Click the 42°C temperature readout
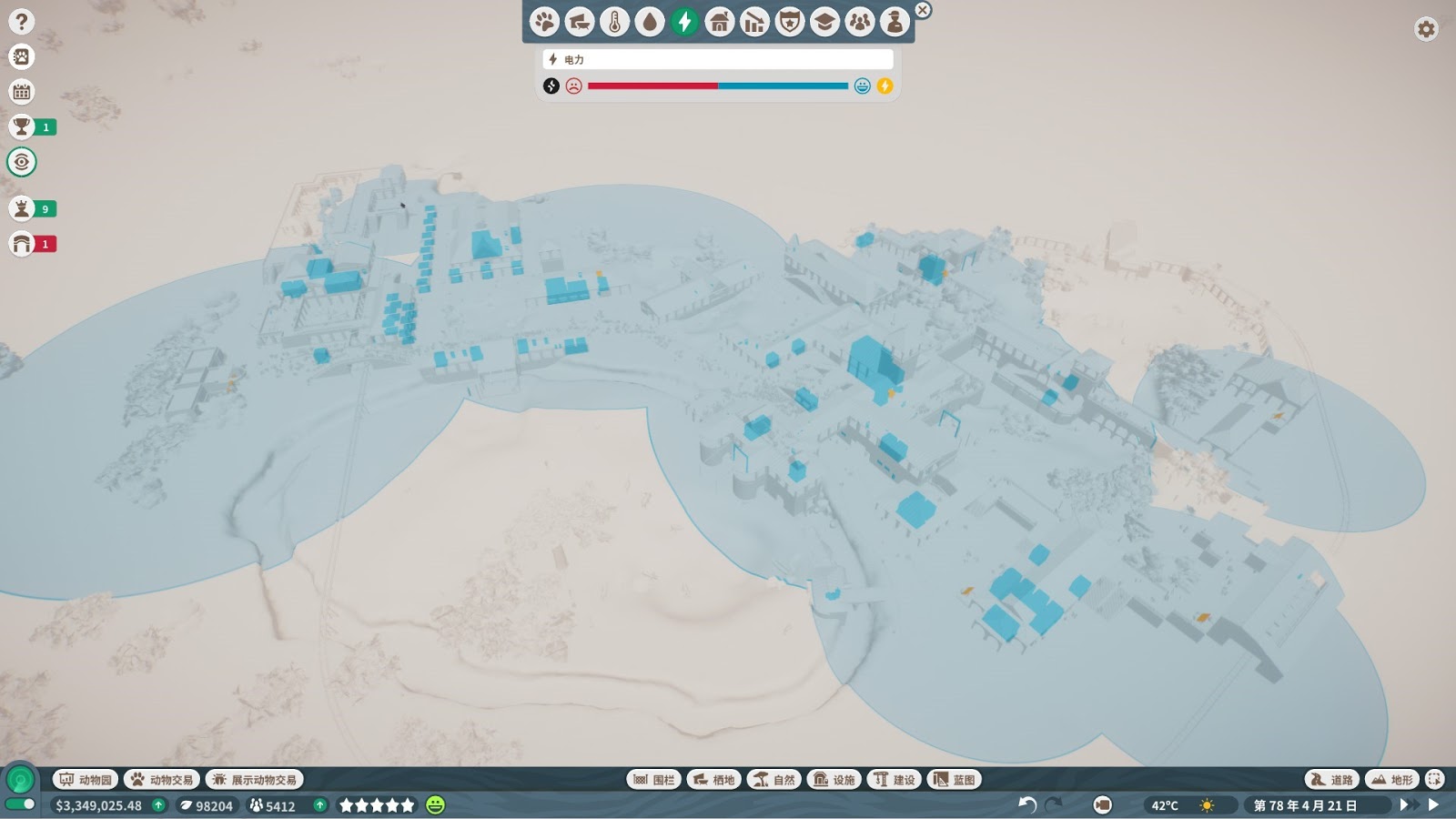The width and height of the screenshot is (1456, 819). 1165,805
